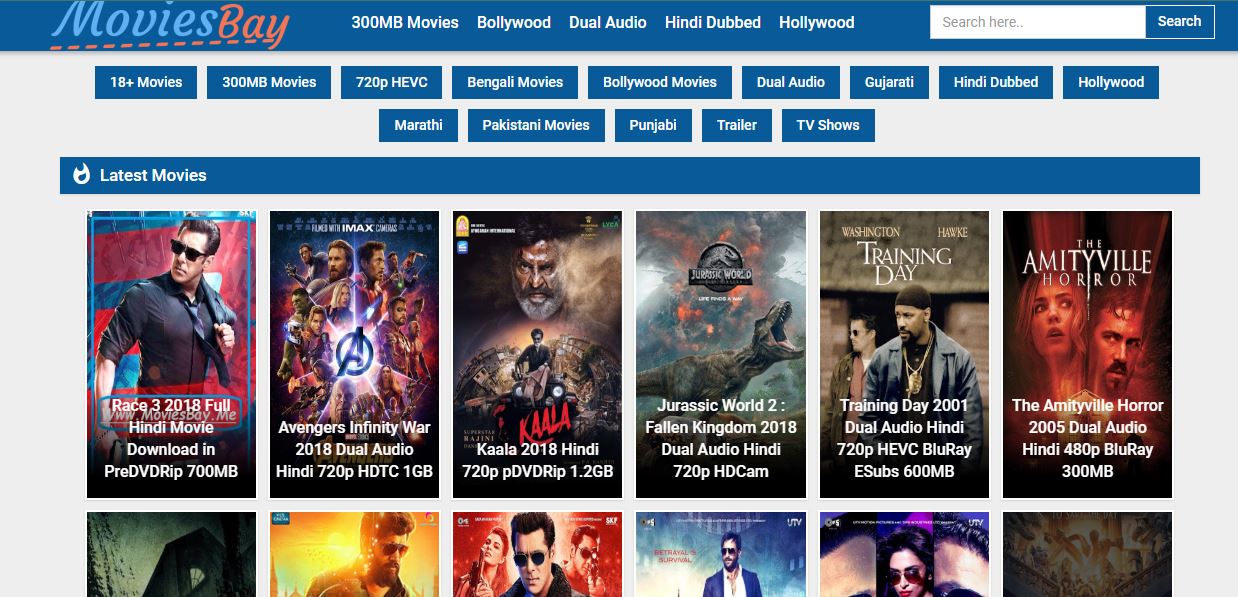Click the flame icon beside Latest Movies
This screenshot has width=1238, height=597.
tap(82, 175)
